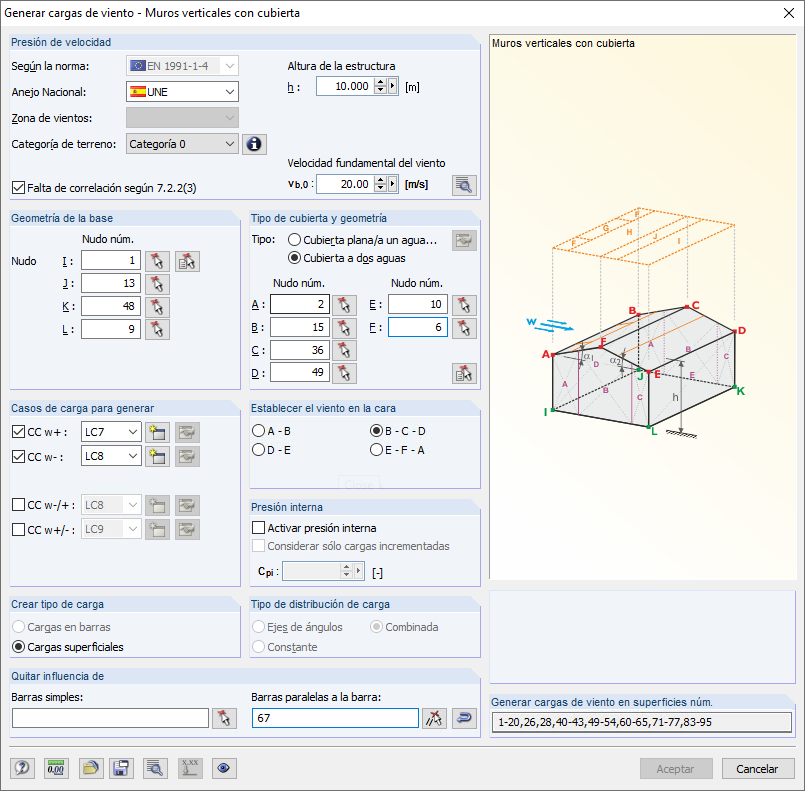Screen dimensions: 805x791
Task: Select Cubierta plana/a un agua roof type
Action: (294, 240)
